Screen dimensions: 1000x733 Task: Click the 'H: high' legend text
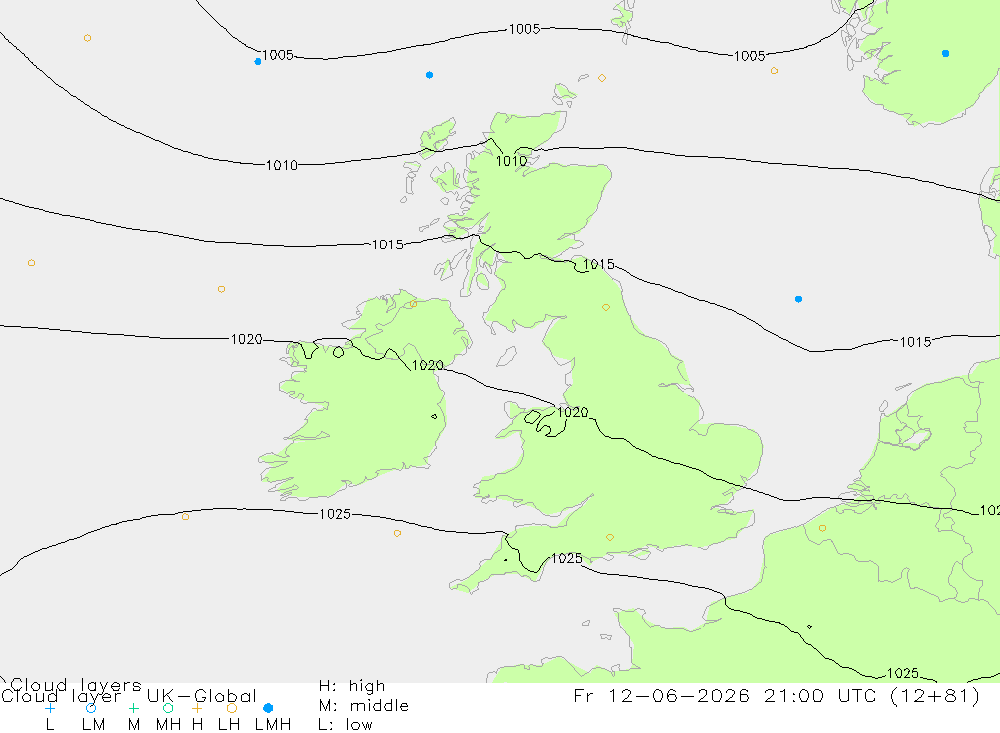pyautogui.click(x=352, y=686)
